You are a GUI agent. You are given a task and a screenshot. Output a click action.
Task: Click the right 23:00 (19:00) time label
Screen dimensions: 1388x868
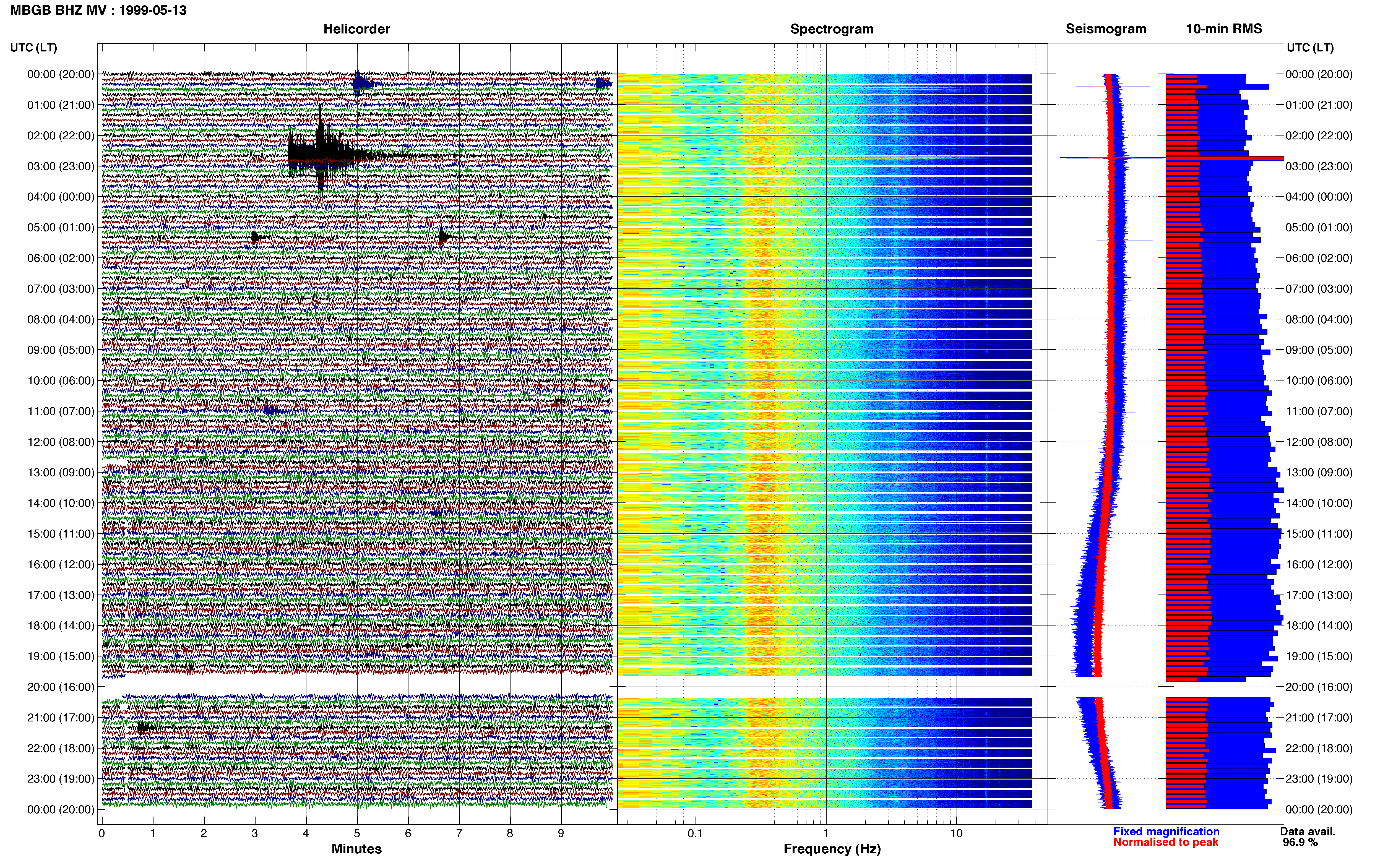click(1319, 778)
